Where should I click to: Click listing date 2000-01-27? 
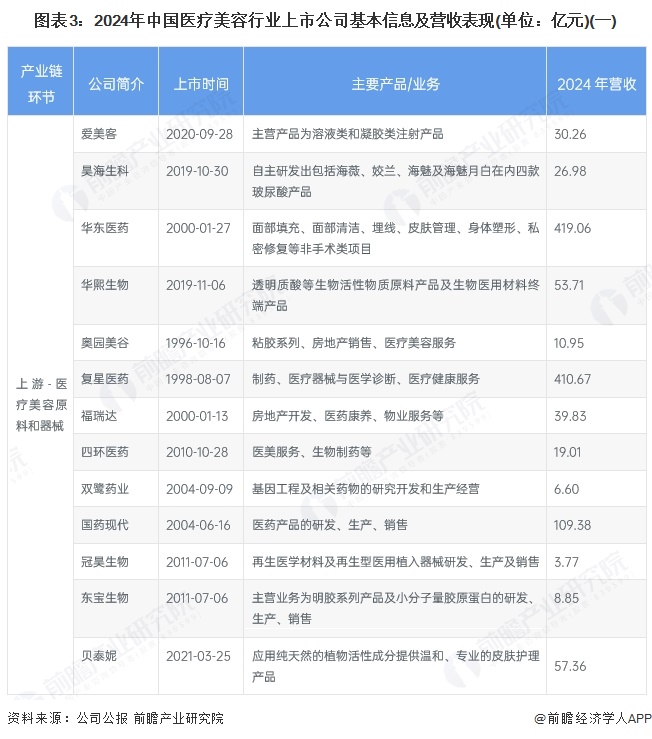198,228
